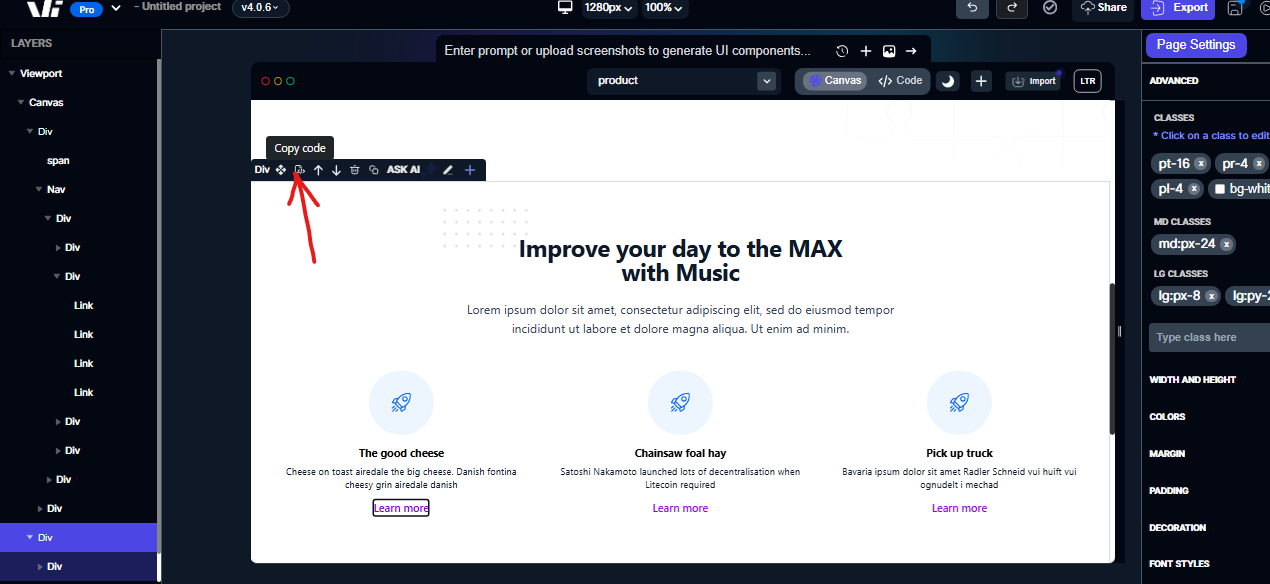Open prompt history with the clock icon

click(x=842, y=51)
